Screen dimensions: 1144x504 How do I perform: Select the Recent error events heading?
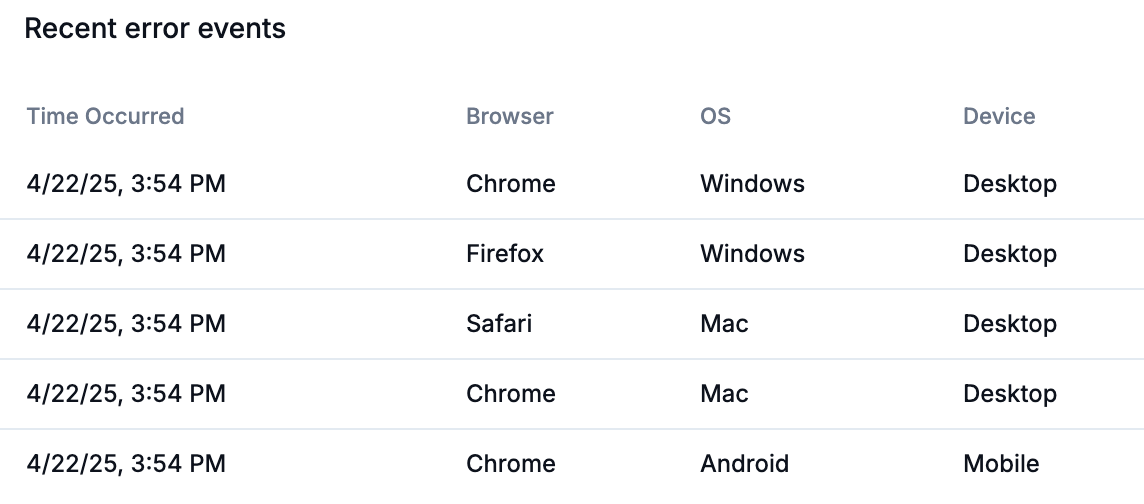(155, 28)
